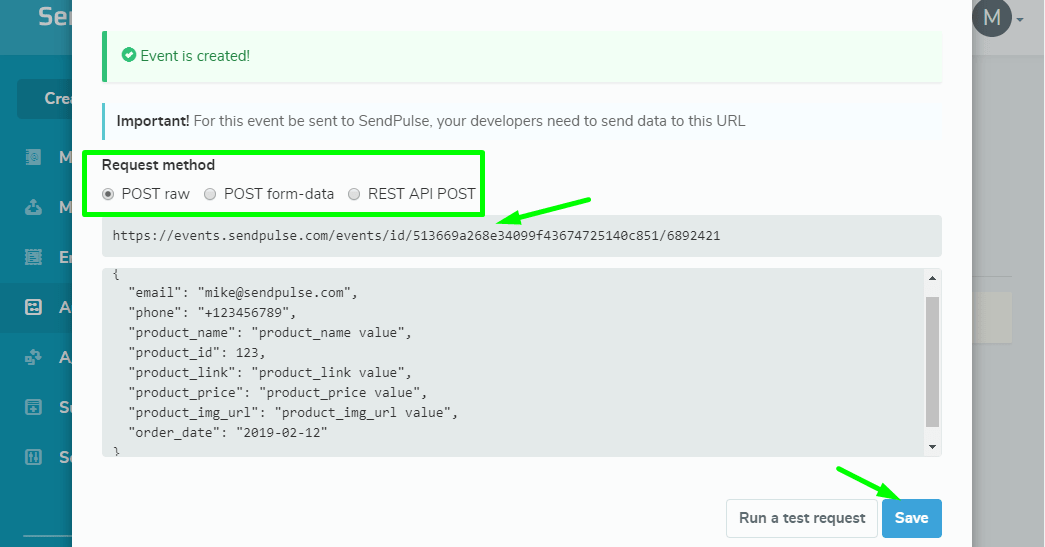The image size is (1045, 547).
Task: Click the events.sendpulse.com URL field
Action: click(x=521, y=235)
